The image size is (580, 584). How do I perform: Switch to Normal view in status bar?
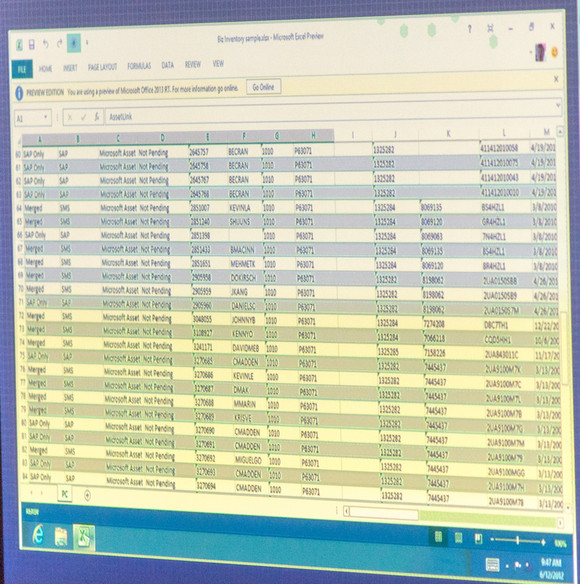pos(438,537)
